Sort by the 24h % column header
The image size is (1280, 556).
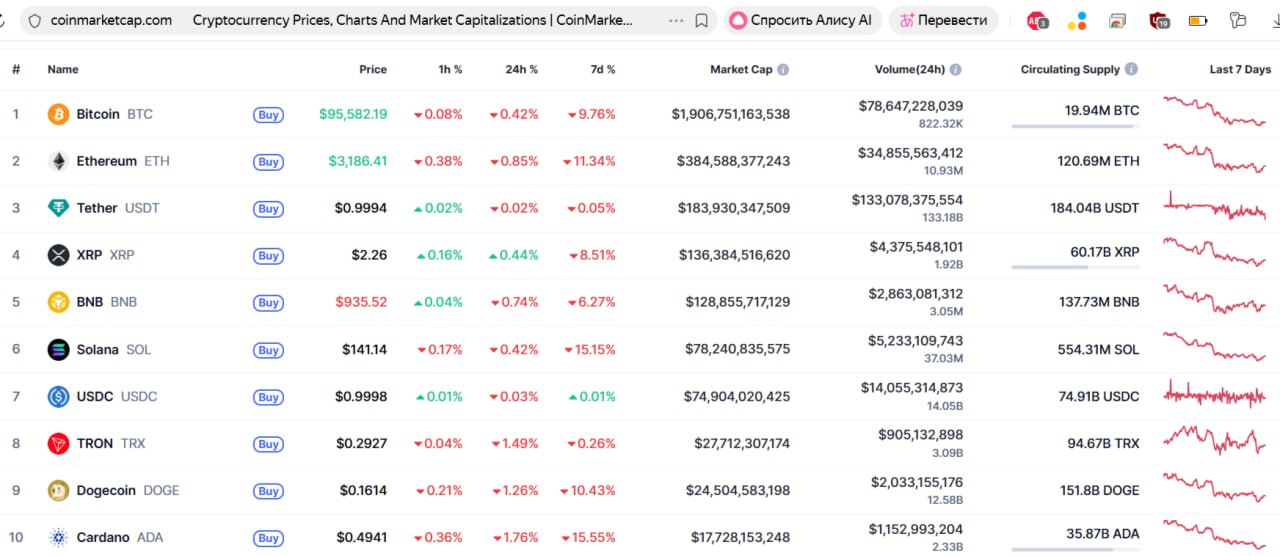coord(521,70)
